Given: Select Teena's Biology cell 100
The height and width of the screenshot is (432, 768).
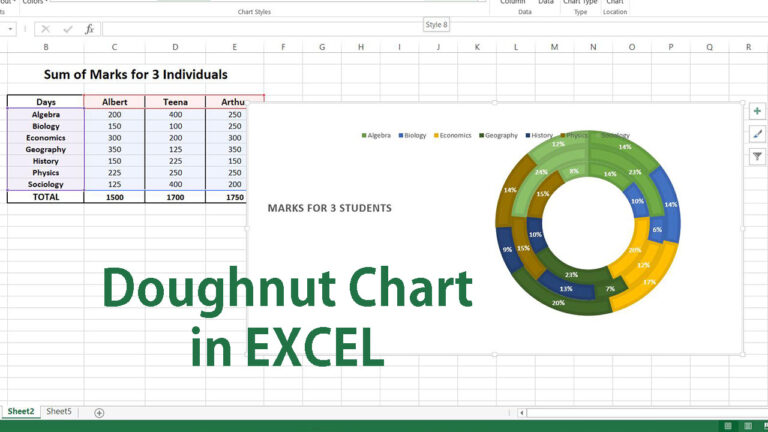Looking at the screenshot, I should (x=175, y=126).
